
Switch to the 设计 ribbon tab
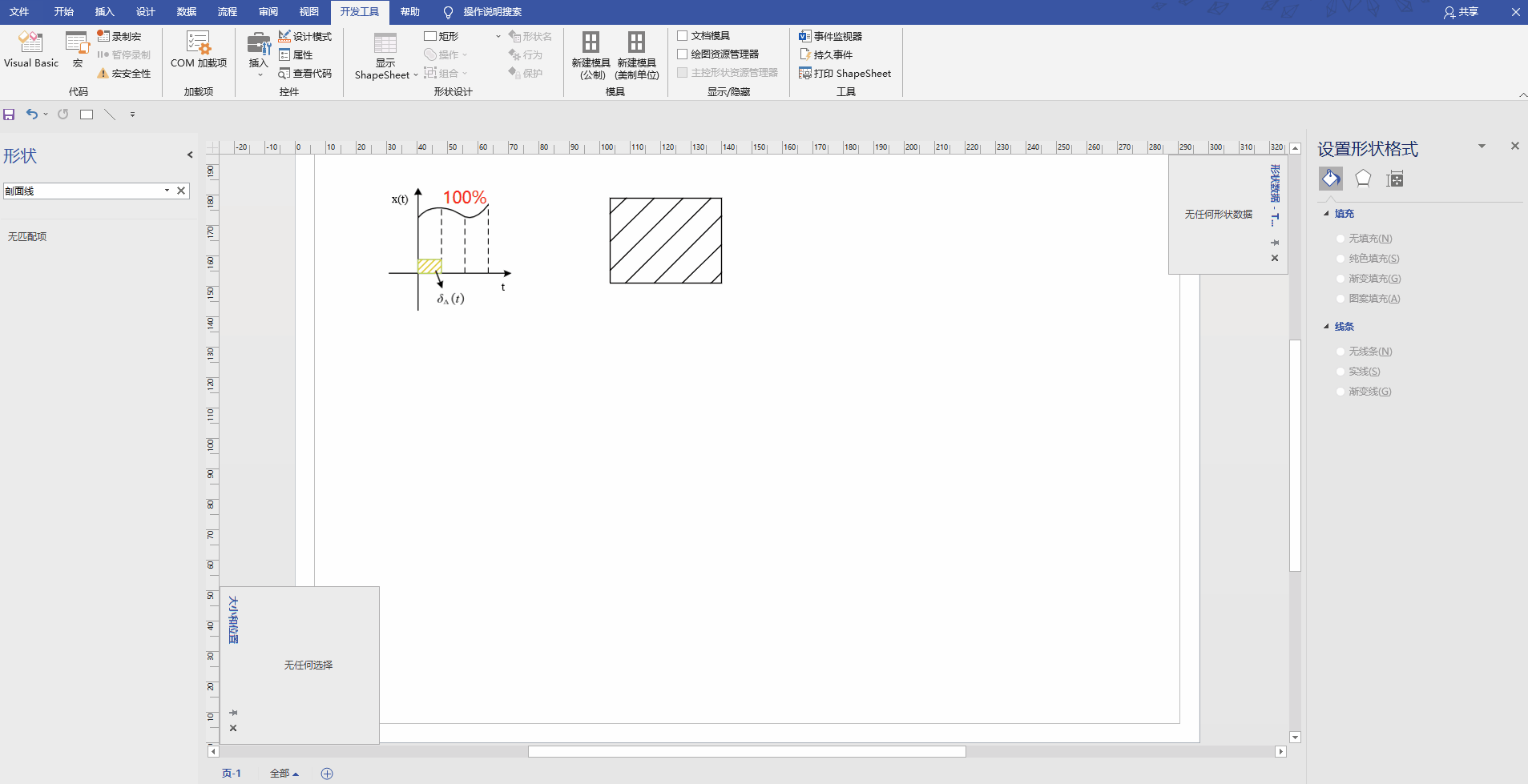tap(146, 12)
